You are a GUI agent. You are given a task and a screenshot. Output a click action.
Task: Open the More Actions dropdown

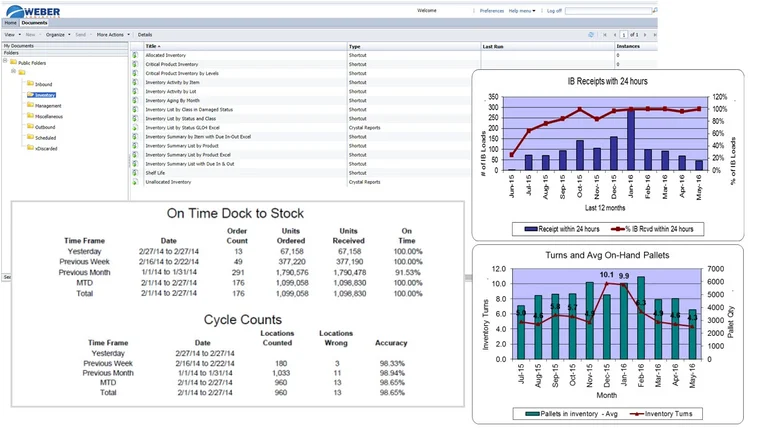pos(111,34)
